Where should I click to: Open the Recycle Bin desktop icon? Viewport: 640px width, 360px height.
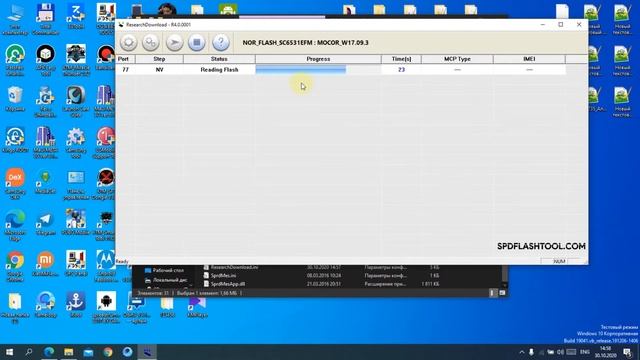[15, 99]
